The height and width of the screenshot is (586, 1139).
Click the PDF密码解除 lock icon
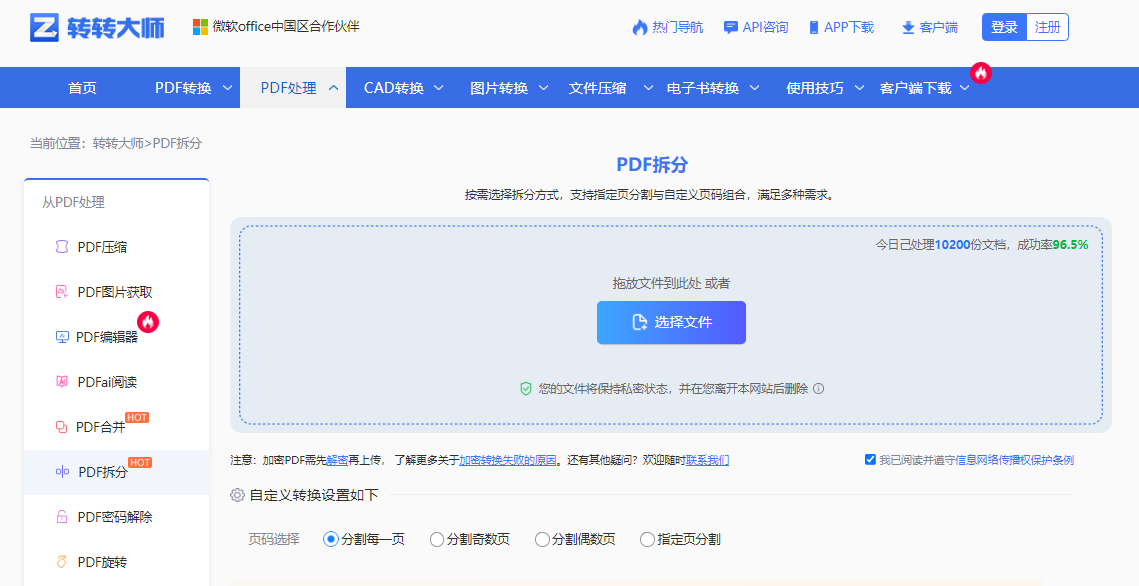(62, 517)
